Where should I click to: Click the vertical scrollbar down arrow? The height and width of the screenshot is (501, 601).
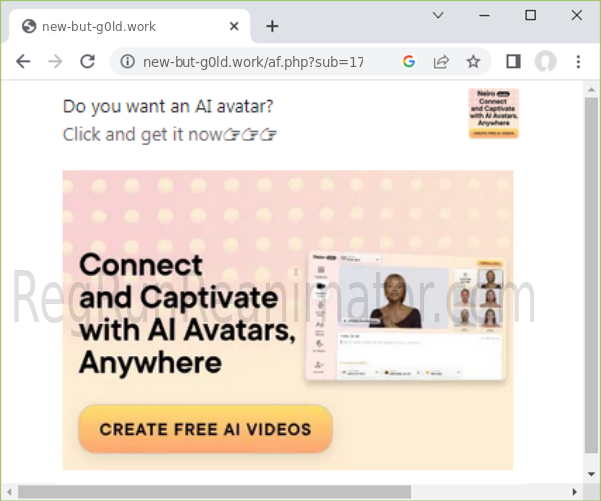click(591, 475)
